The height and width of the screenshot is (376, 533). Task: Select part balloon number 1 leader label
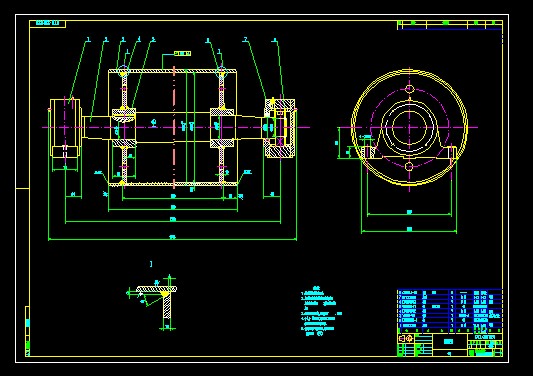pyautogui.click(x=88, y=39)
